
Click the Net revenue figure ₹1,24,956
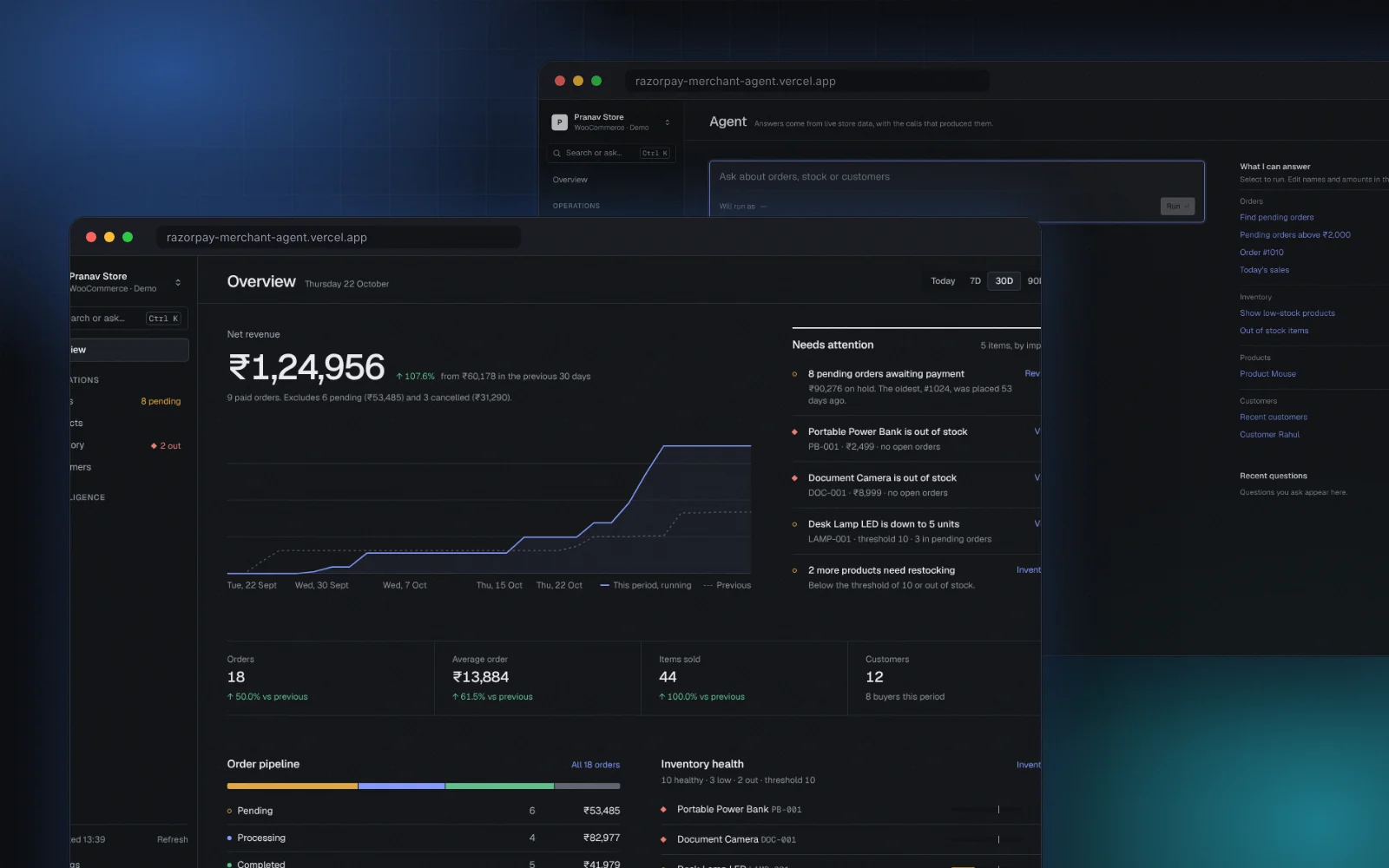[306, 367]
